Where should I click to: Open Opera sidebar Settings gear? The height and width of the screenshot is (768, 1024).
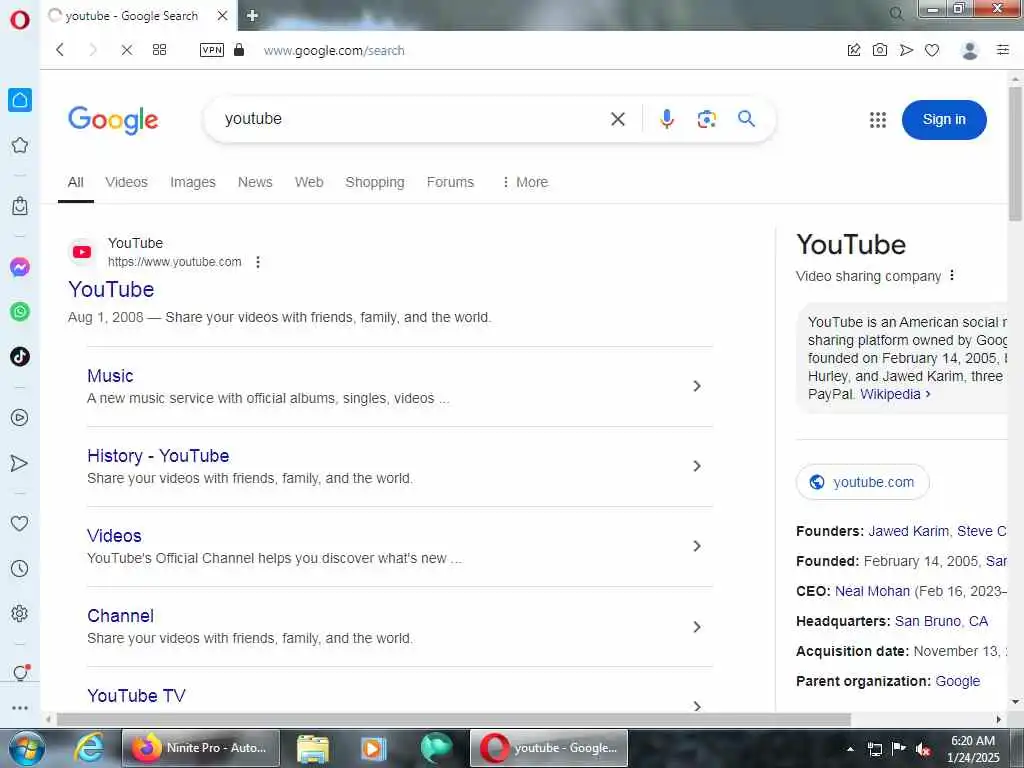point(20,613)
